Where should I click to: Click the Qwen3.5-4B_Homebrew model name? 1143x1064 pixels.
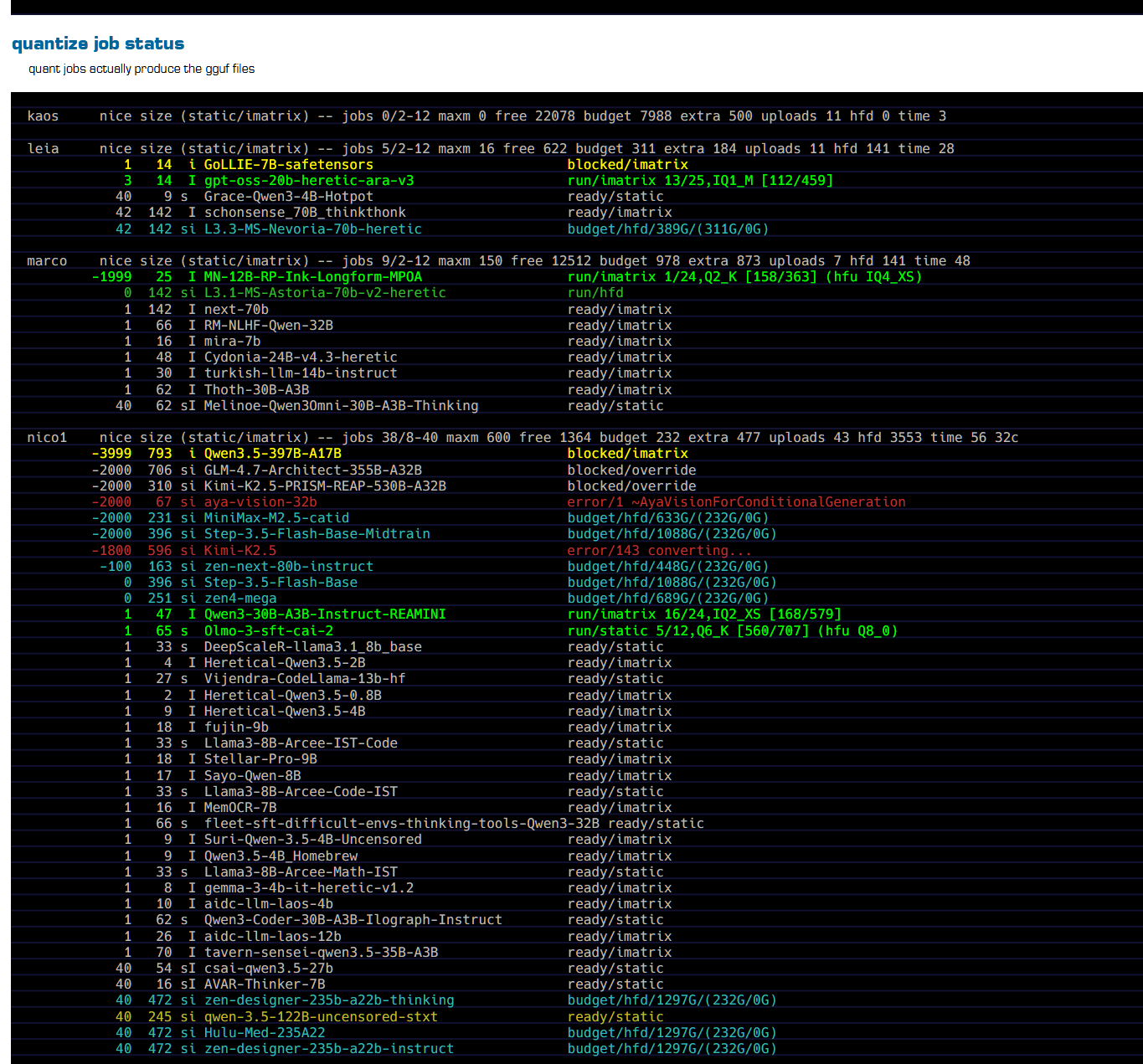(281, 856)
